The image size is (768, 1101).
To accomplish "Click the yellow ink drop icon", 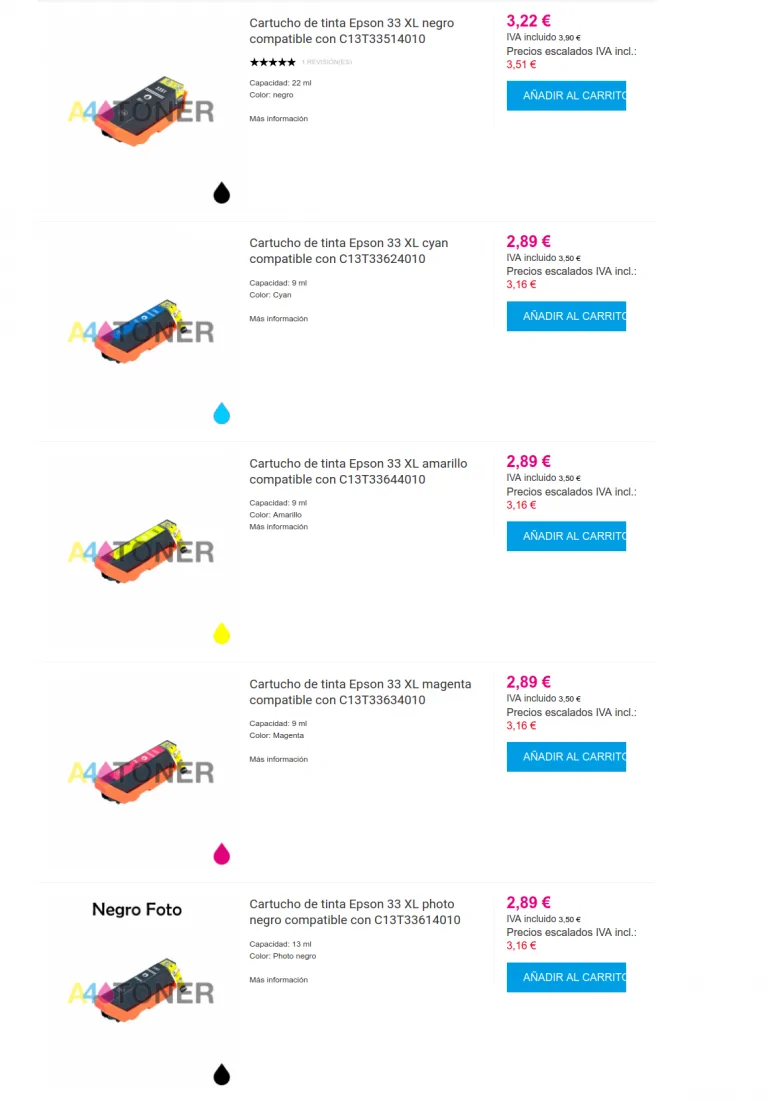I will coord(222,633).
